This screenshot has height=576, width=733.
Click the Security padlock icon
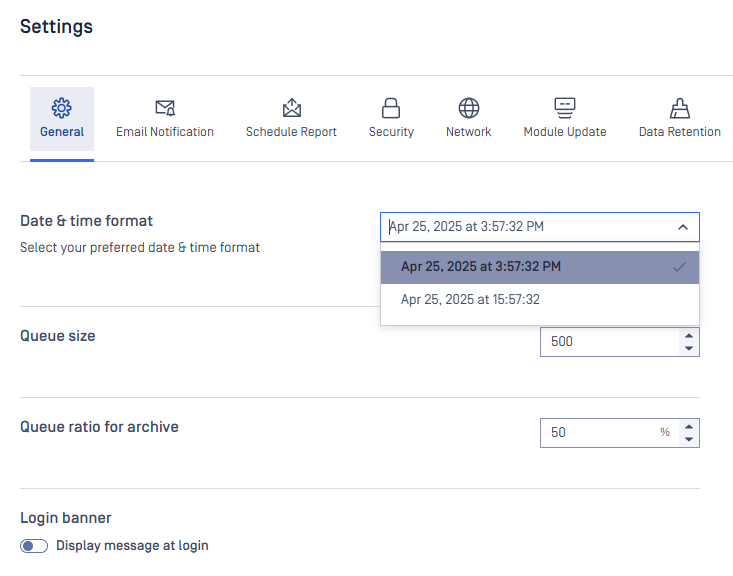(x=391, y=108)
